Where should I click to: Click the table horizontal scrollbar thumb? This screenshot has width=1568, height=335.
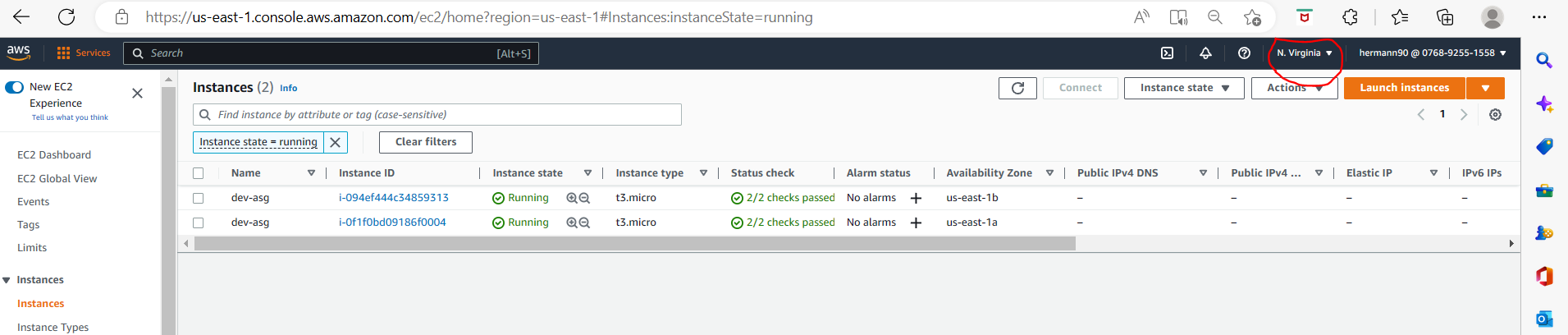point(634,243)
